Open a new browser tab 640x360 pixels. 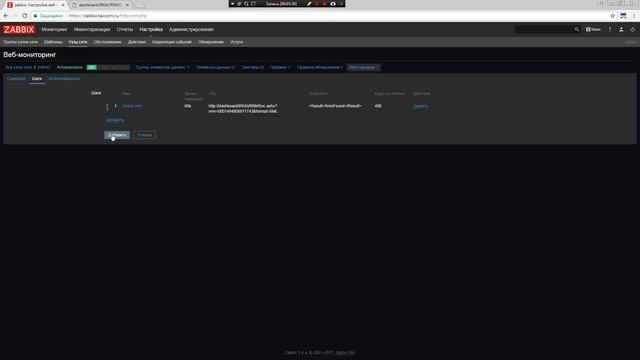pos(139,5)
